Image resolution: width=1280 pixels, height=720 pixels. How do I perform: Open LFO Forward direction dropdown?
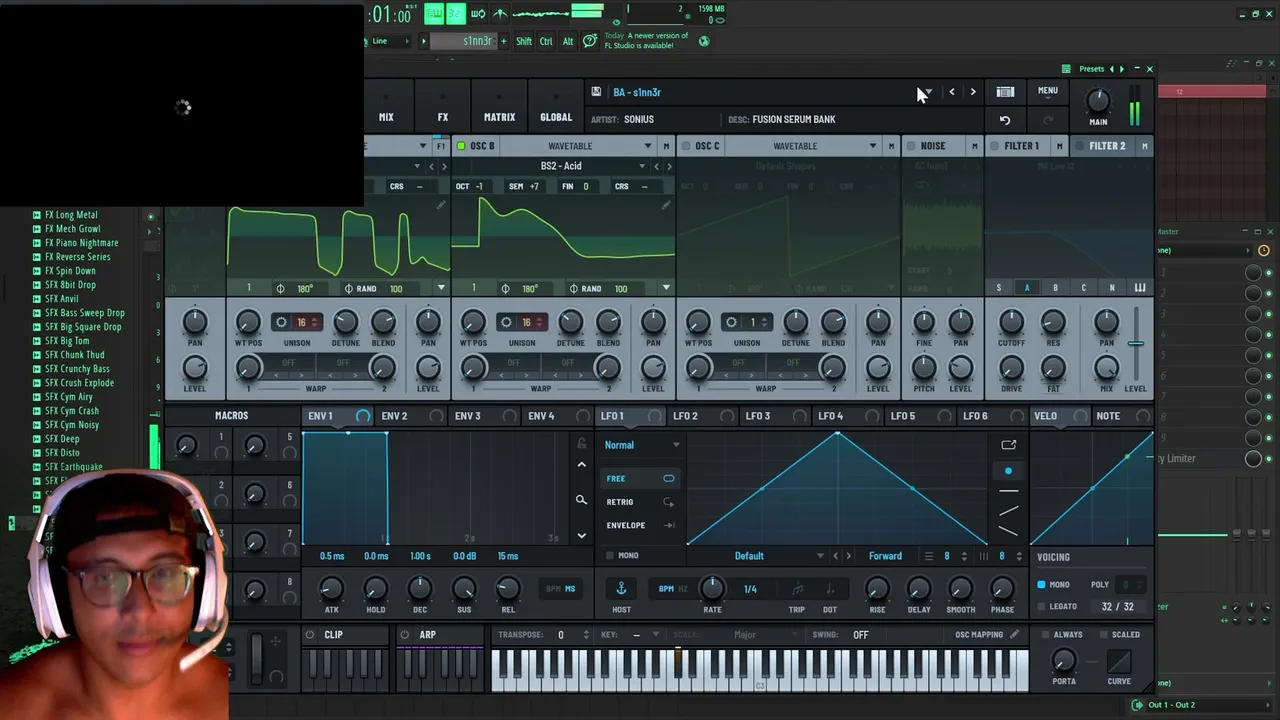click(x=885, y=556)
